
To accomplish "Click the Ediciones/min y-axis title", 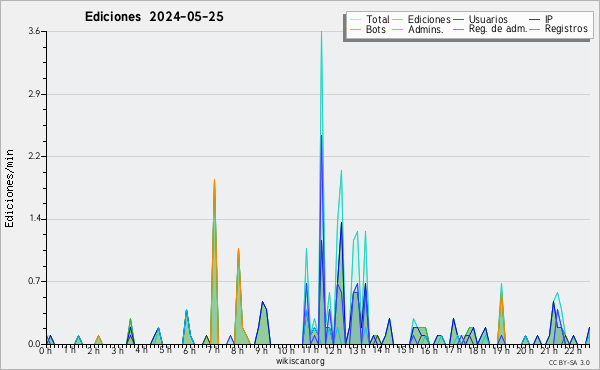I will [10, 188].
